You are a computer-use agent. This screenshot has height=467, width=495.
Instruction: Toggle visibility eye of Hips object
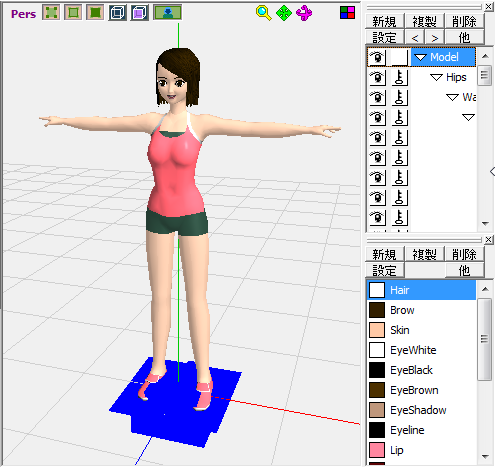coord(377,77)
